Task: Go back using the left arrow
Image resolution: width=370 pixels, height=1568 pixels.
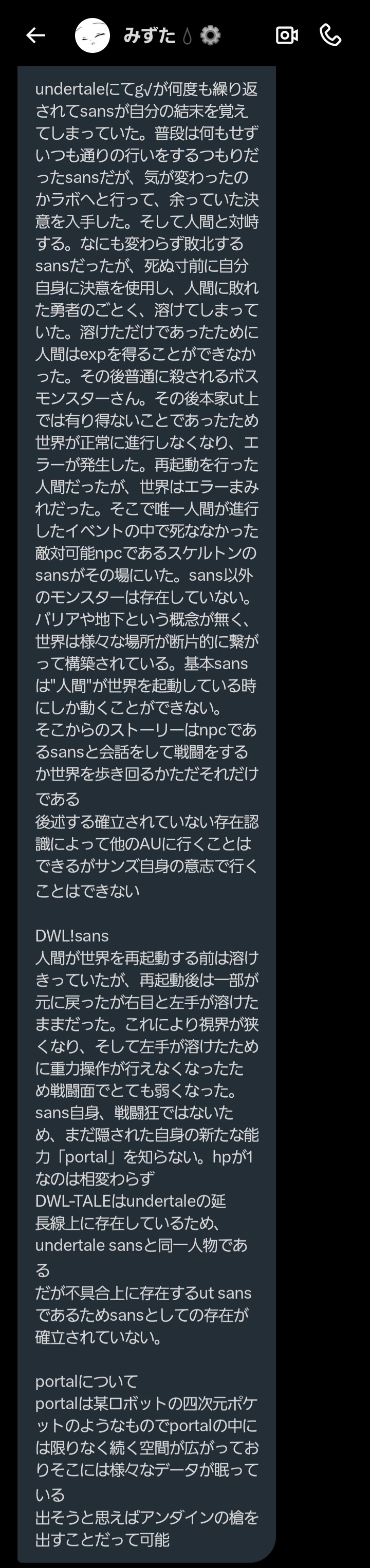Action: point(36,35)
